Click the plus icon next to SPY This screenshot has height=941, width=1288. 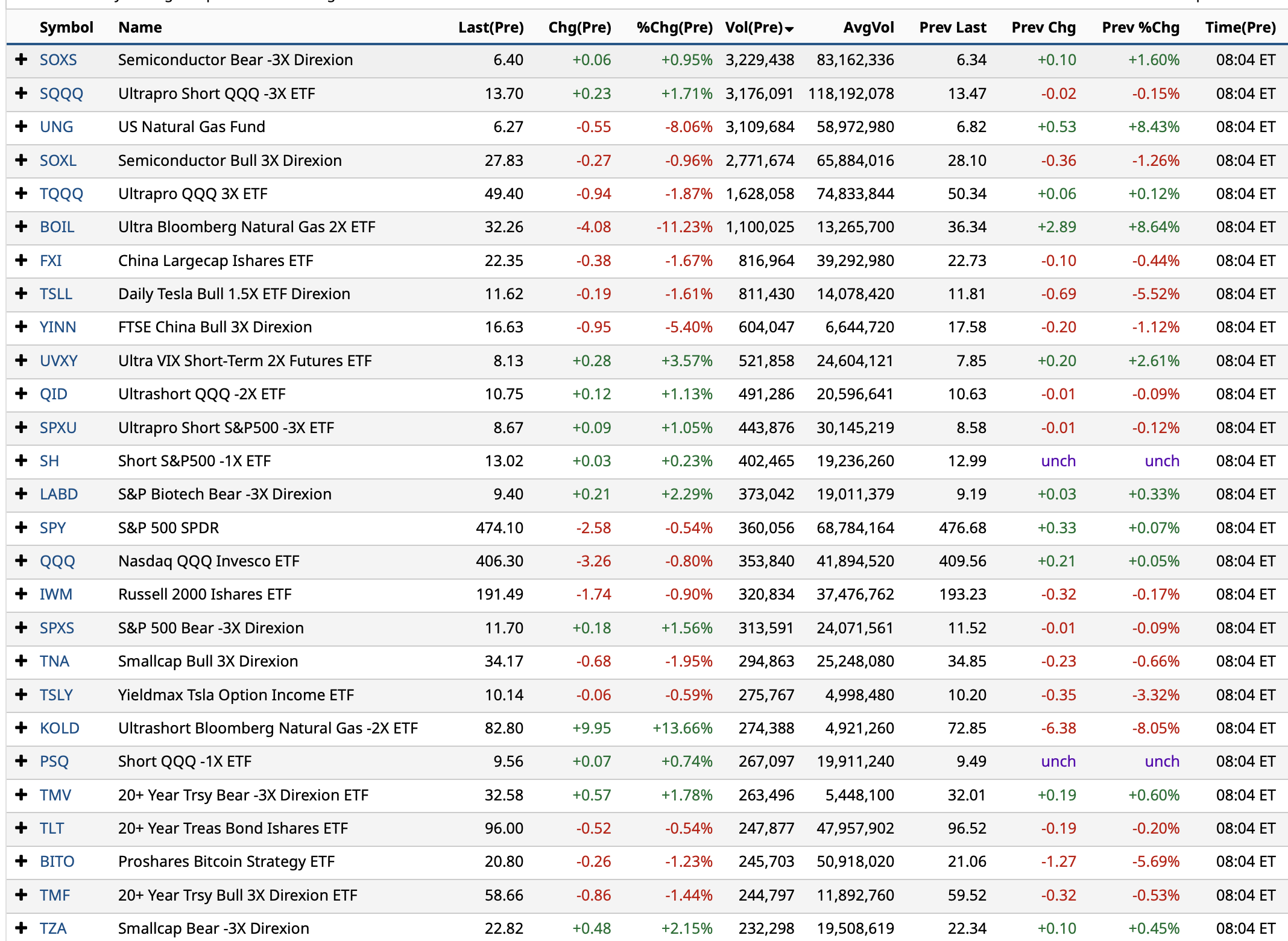coord(22,528)
